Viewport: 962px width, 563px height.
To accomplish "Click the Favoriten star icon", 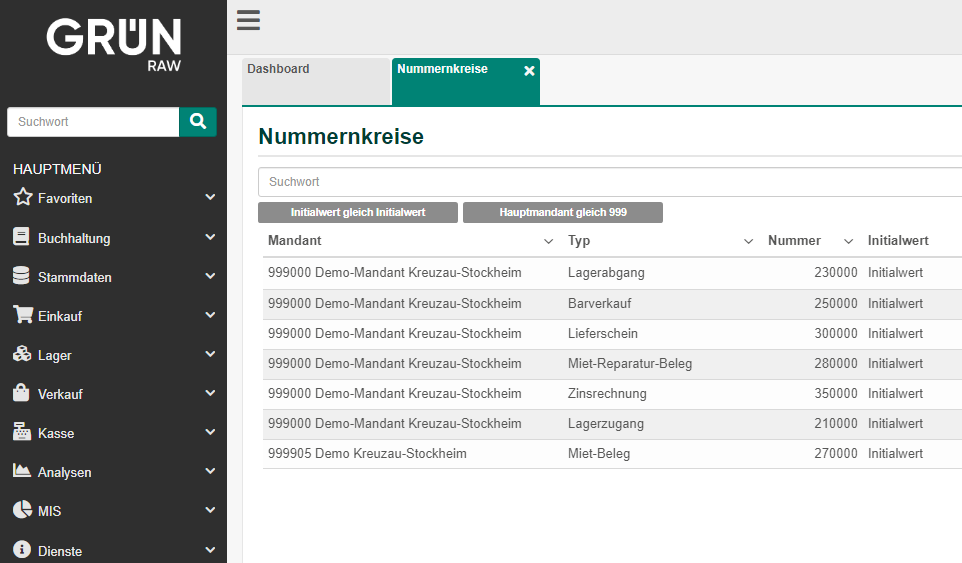I will coord(23,197).
